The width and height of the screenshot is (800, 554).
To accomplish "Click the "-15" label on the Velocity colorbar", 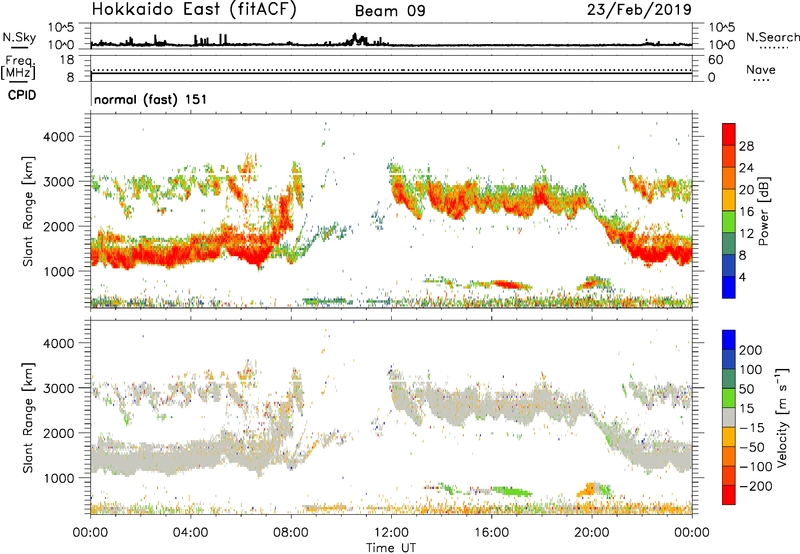I will coord(752,428).
